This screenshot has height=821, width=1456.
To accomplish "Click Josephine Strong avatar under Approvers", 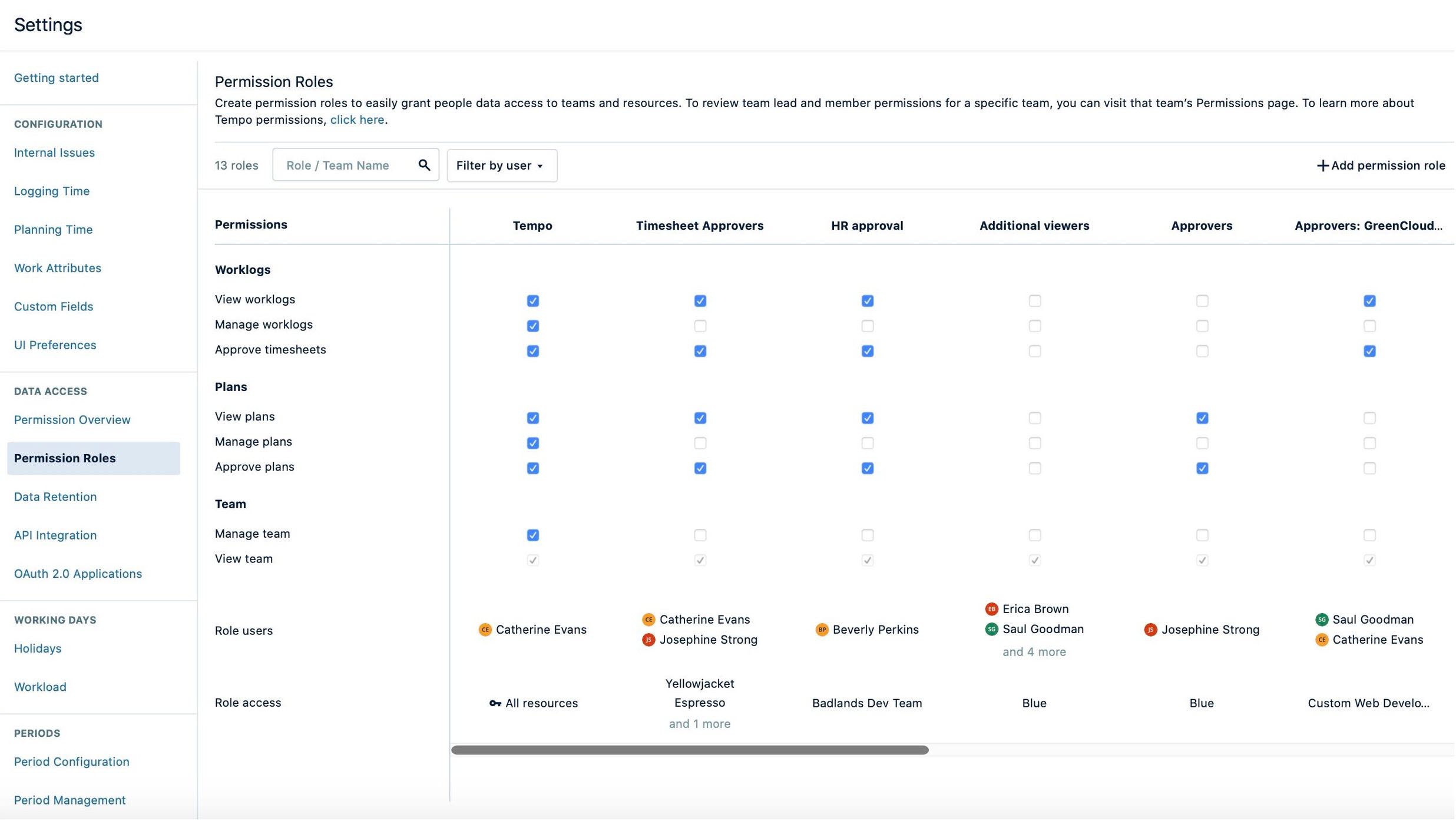I will (x=1150, y=629).
